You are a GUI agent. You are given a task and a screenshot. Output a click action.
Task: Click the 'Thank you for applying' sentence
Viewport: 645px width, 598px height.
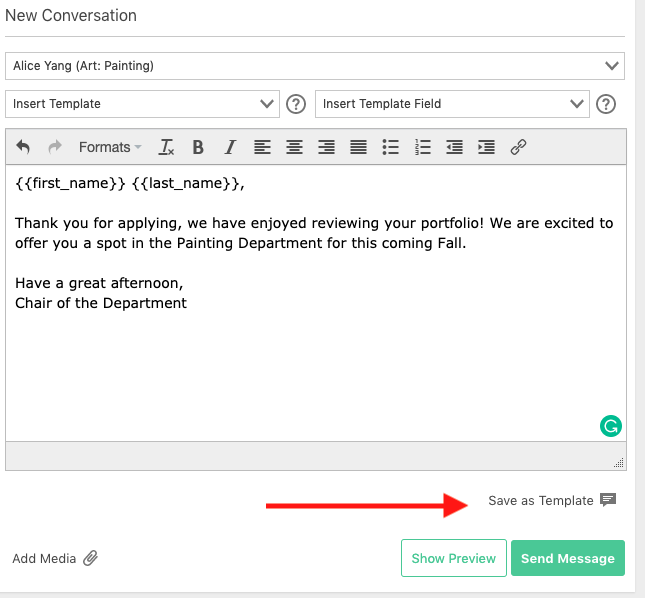click(x=314, y=233)
